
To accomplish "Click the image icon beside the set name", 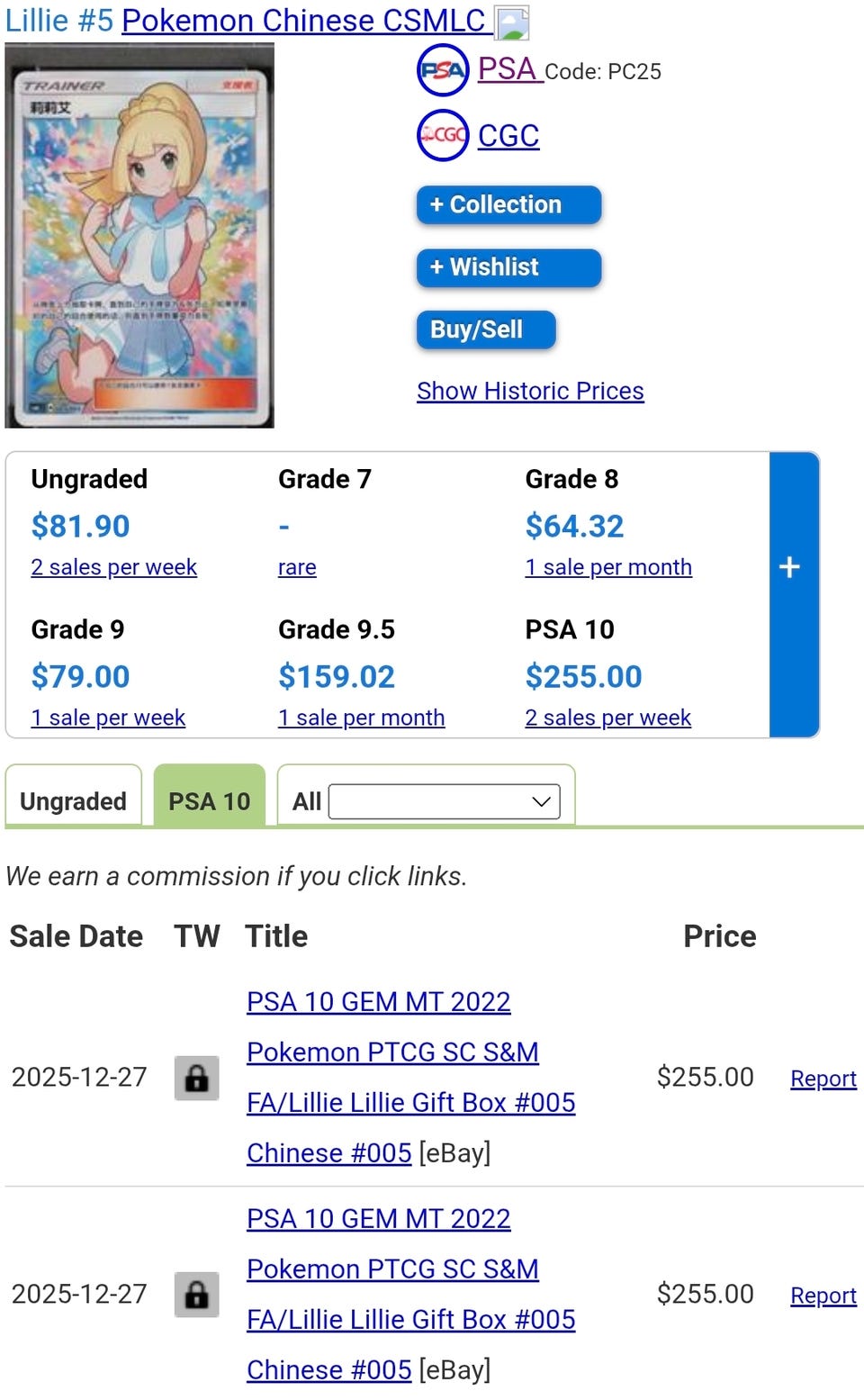I will point(512,23).
